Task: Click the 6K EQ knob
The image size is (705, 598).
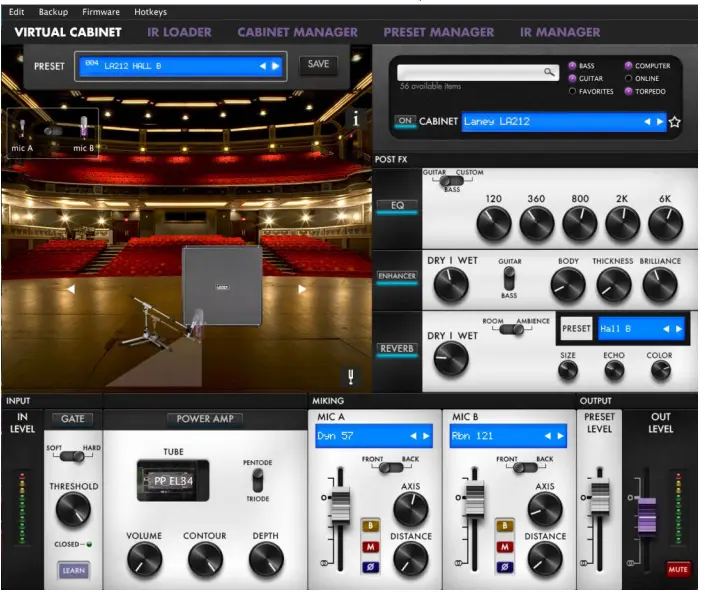Action: [665, 223]
